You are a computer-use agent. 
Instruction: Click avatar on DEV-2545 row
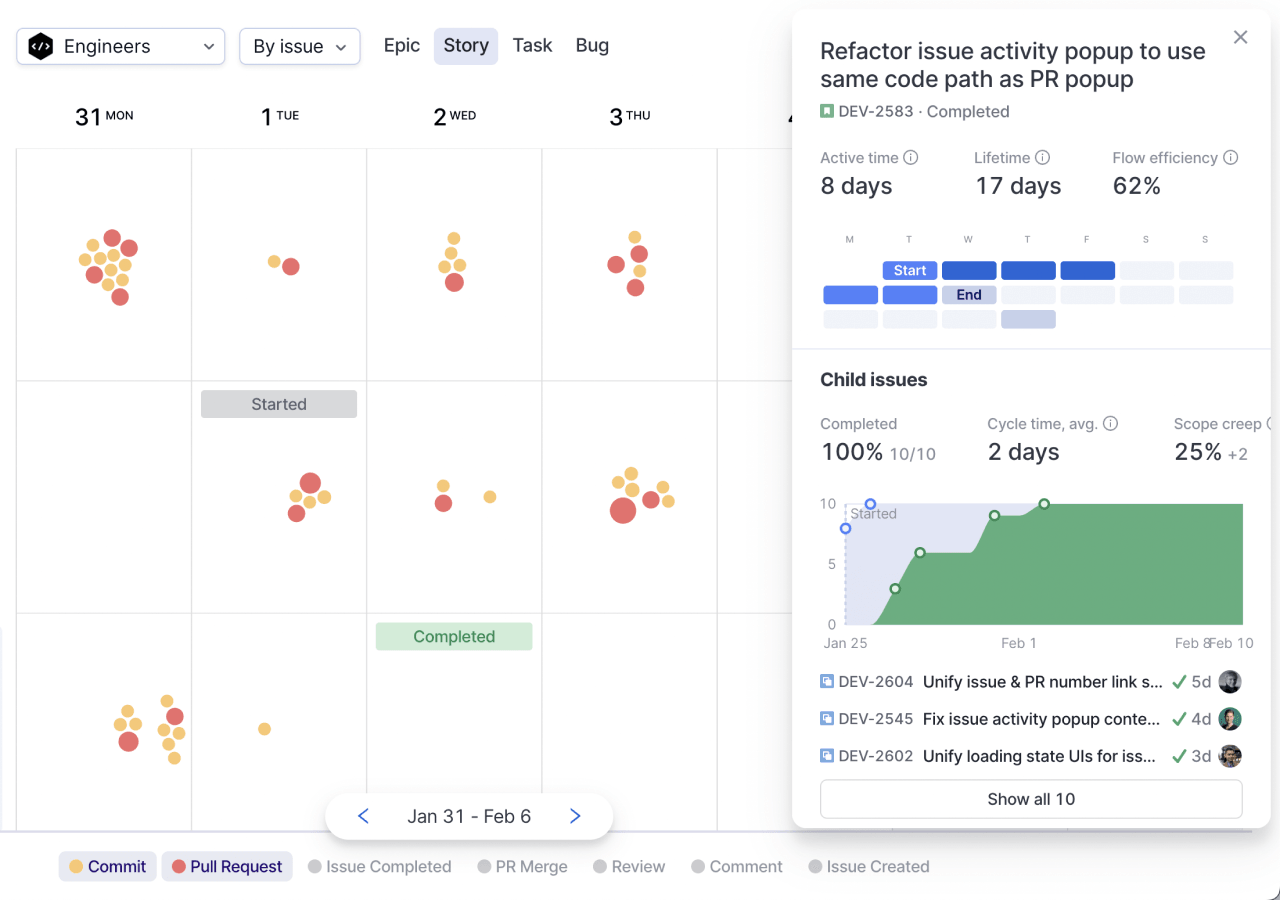[1230, 719]
